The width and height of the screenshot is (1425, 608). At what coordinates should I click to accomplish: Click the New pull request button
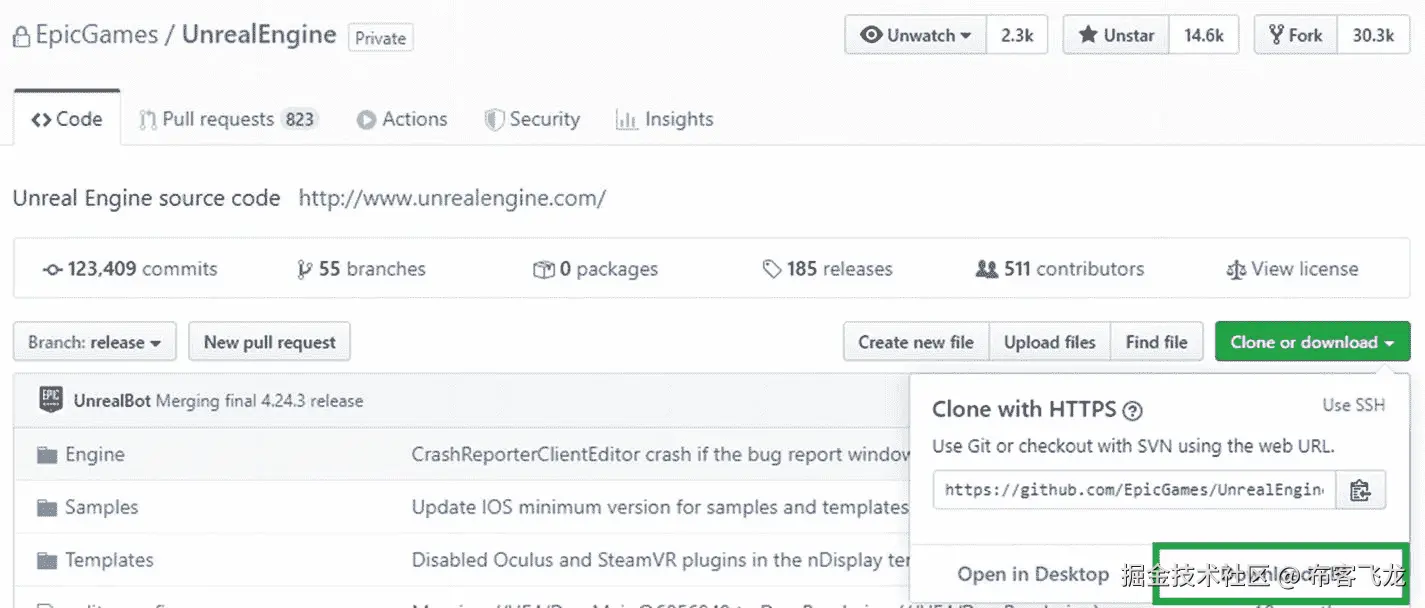point(270,342)
